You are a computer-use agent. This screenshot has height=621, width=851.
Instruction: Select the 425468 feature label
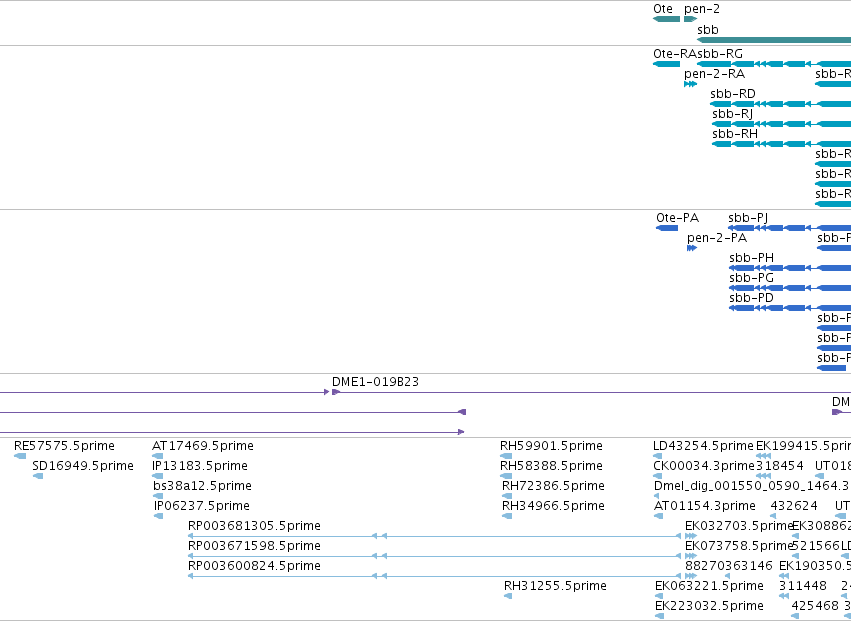pos(815,607)
